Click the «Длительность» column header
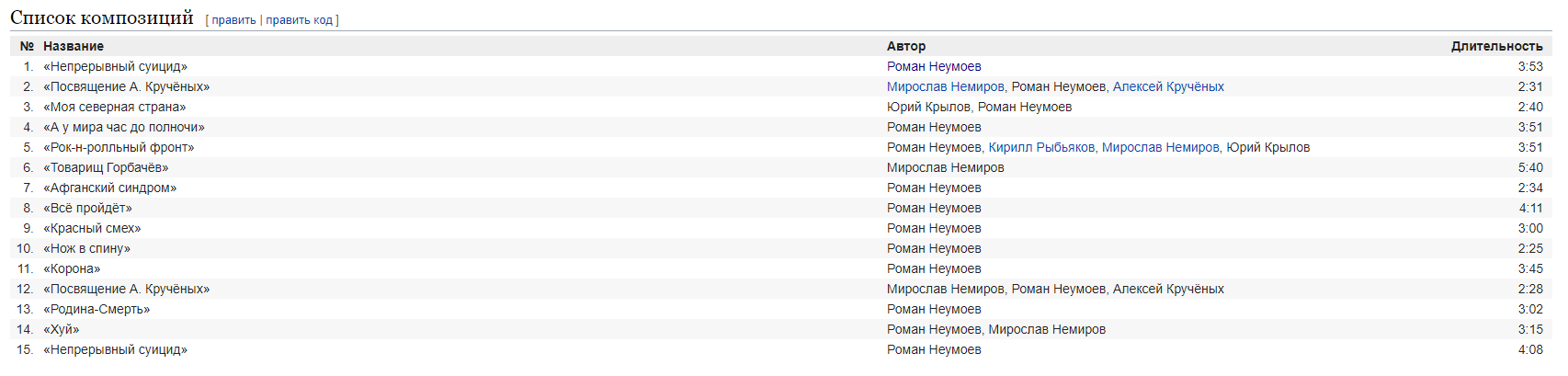1568x376 pixels. click(x=1496, y=46)
